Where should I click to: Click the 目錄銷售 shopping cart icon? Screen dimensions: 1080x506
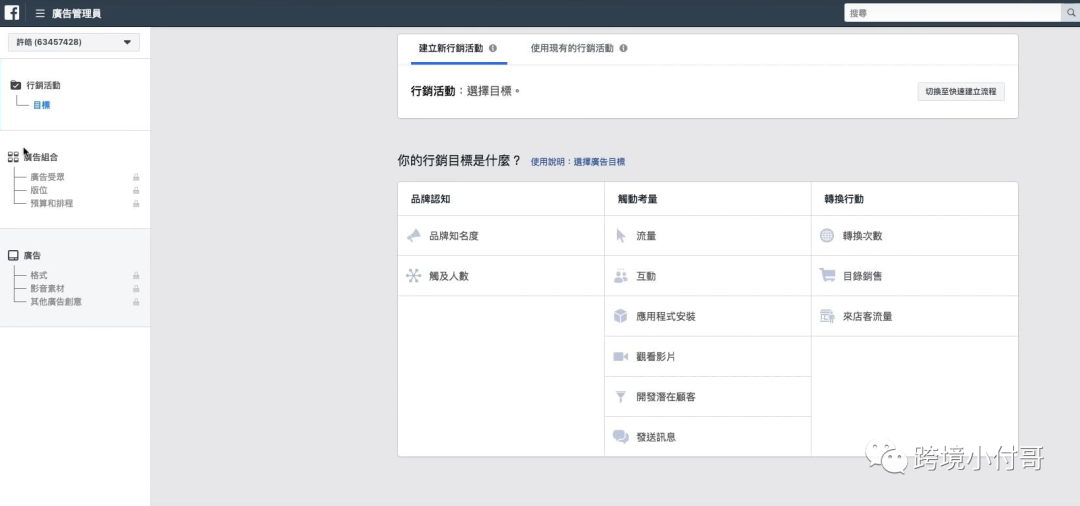point(827,275)
